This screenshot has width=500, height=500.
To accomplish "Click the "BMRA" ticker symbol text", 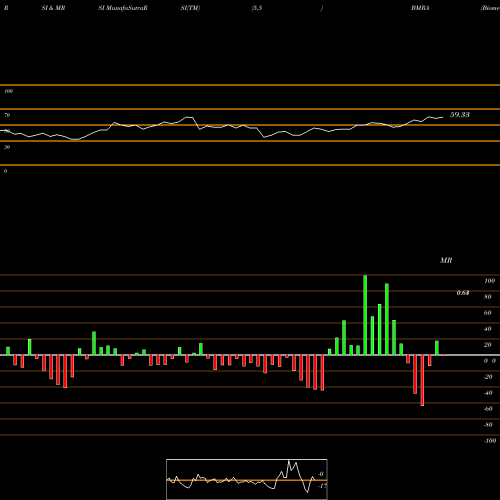I will tap(420, 8).
